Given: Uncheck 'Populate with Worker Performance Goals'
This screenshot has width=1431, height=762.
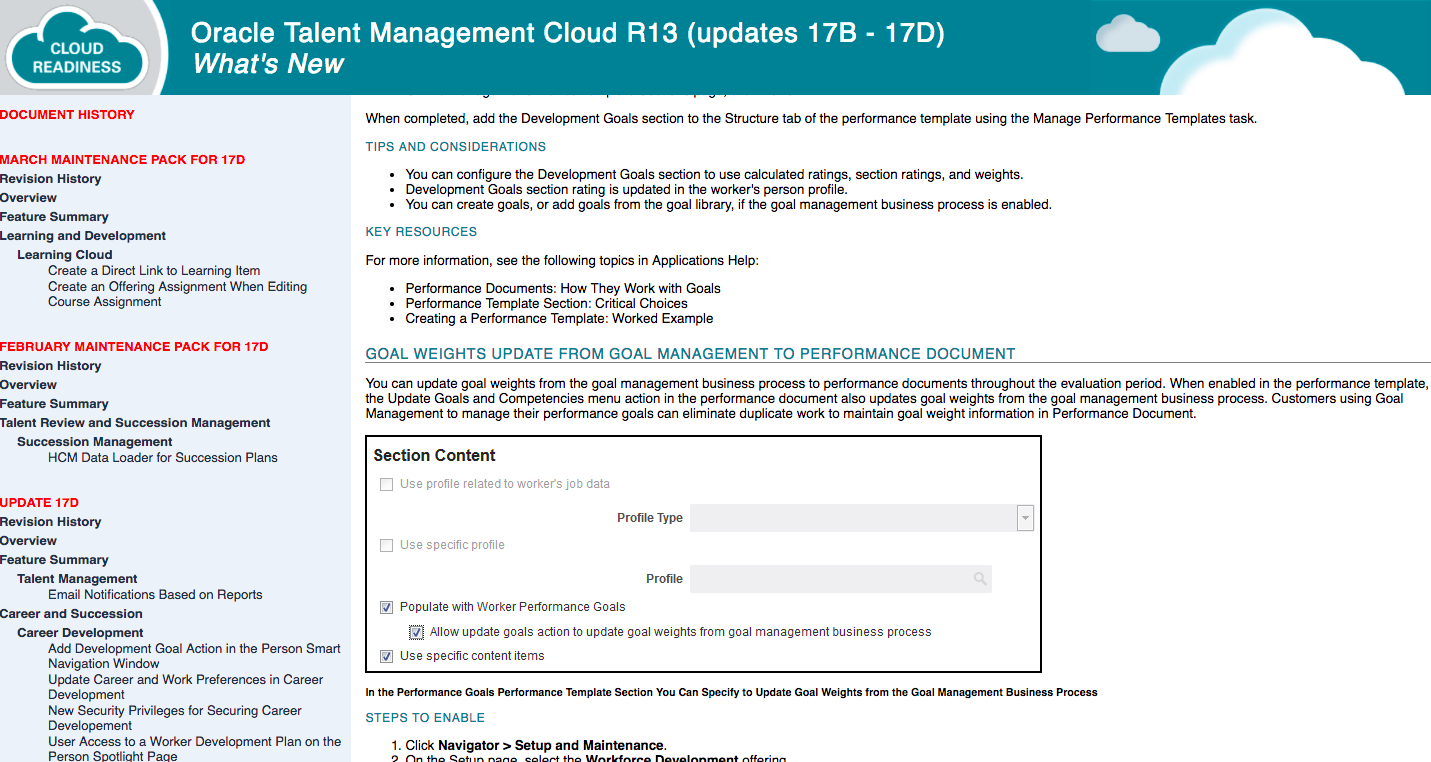Looking at the screenshot, I should tap(386, 607).
